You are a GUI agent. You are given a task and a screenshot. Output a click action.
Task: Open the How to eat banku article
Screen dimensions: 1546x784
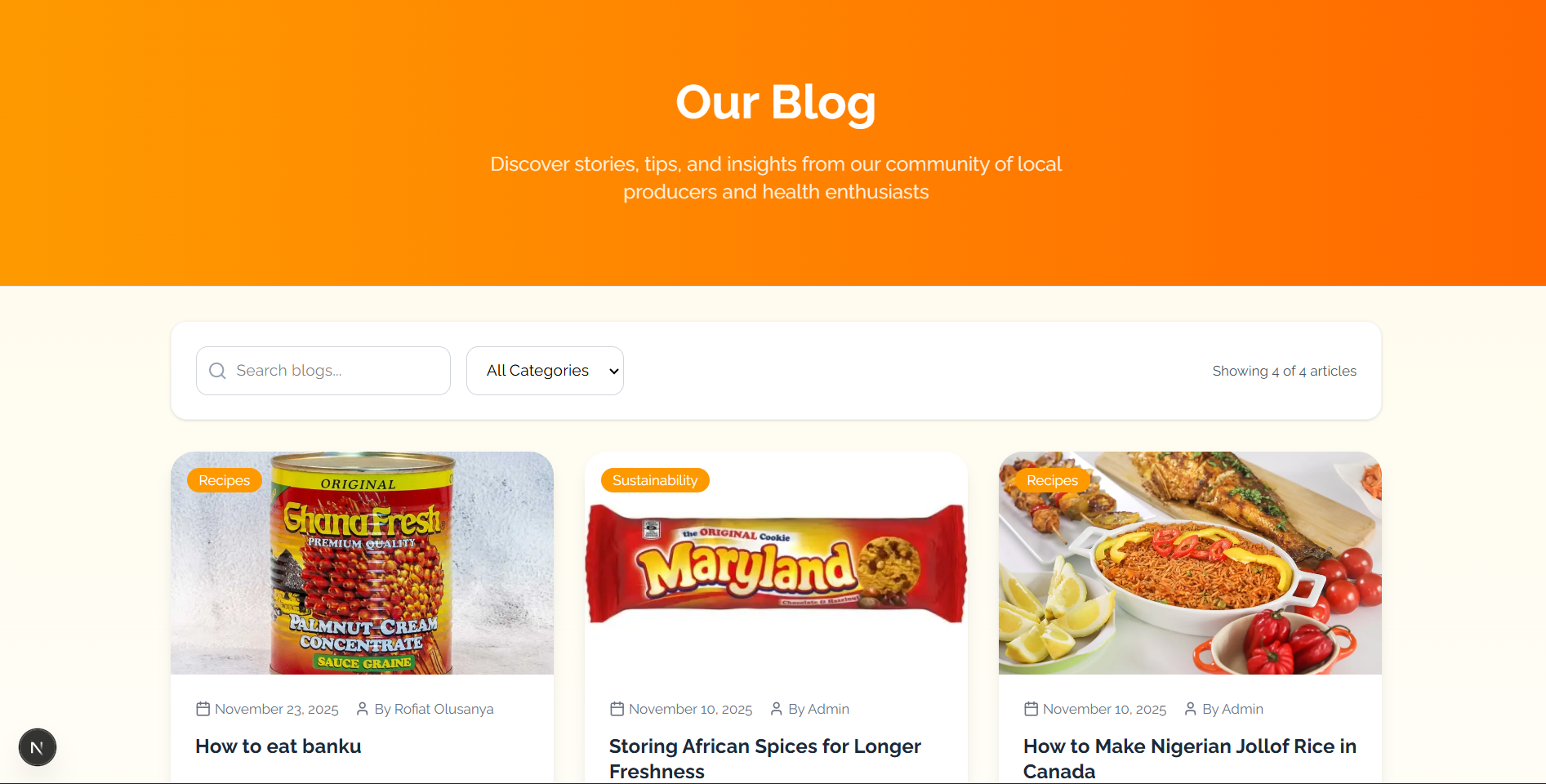(x=278, y=746)
